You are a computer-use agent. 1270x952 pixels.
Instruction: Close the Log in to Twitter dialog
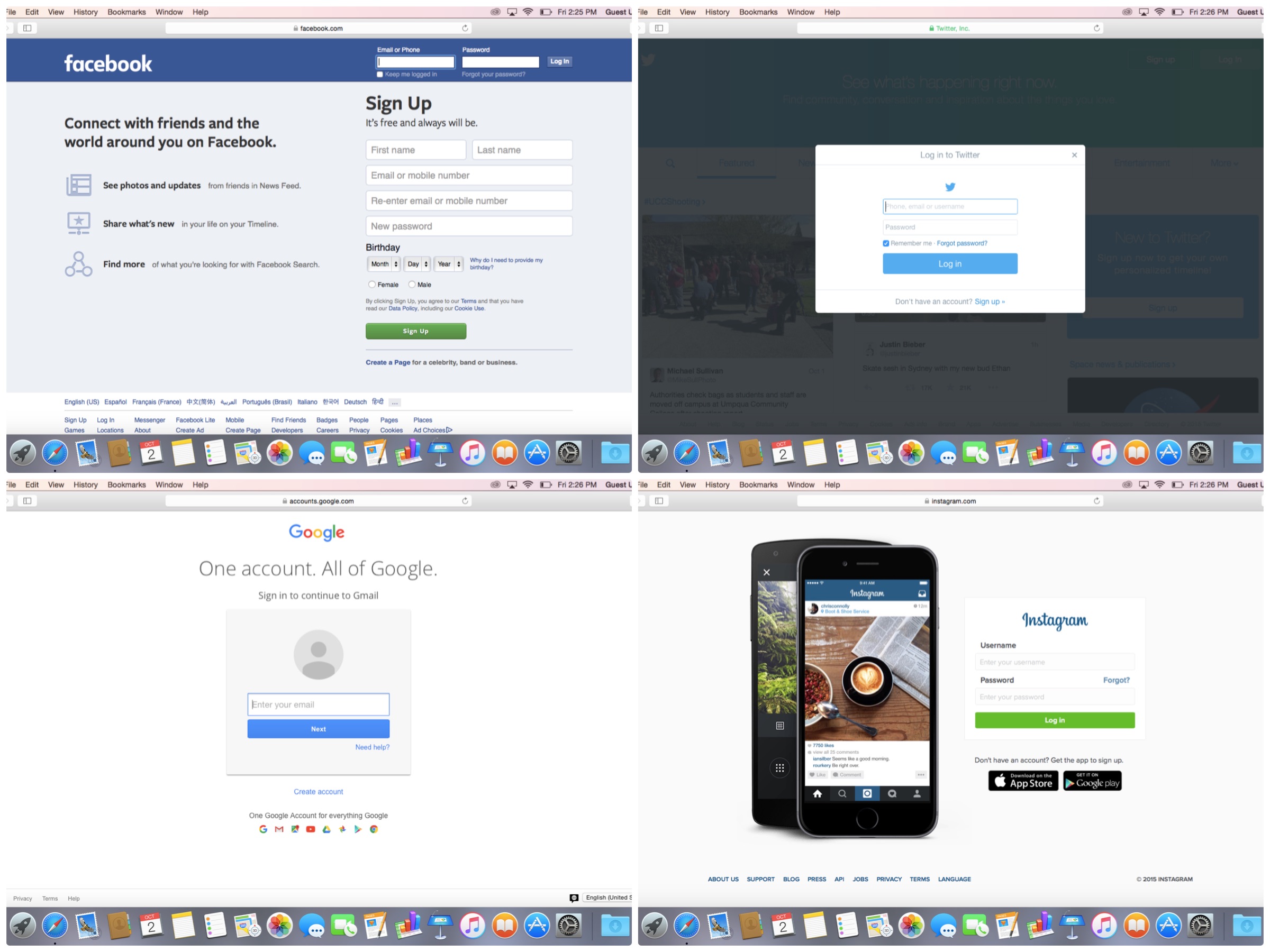pyautogui.click(x=1074, y=155)
